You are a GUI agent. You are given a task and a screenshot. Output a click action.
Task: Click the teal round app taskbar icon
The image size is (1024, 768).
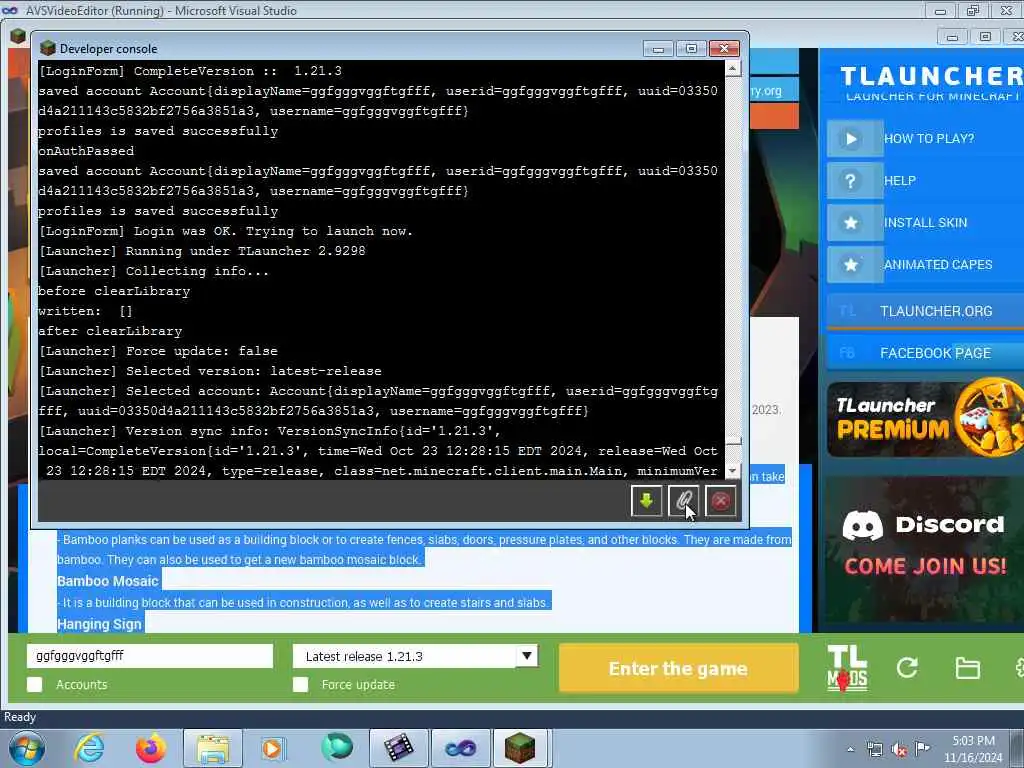[x=337, y=748]
